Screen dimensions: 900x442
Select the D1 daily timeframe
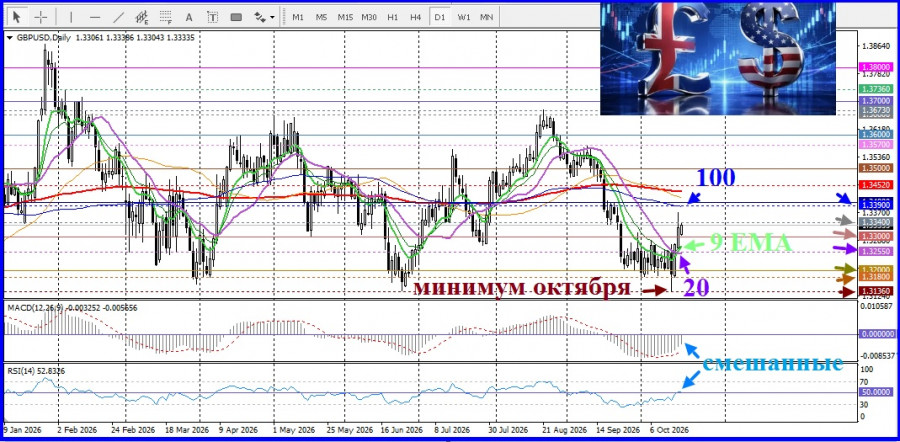coord(440,17)
